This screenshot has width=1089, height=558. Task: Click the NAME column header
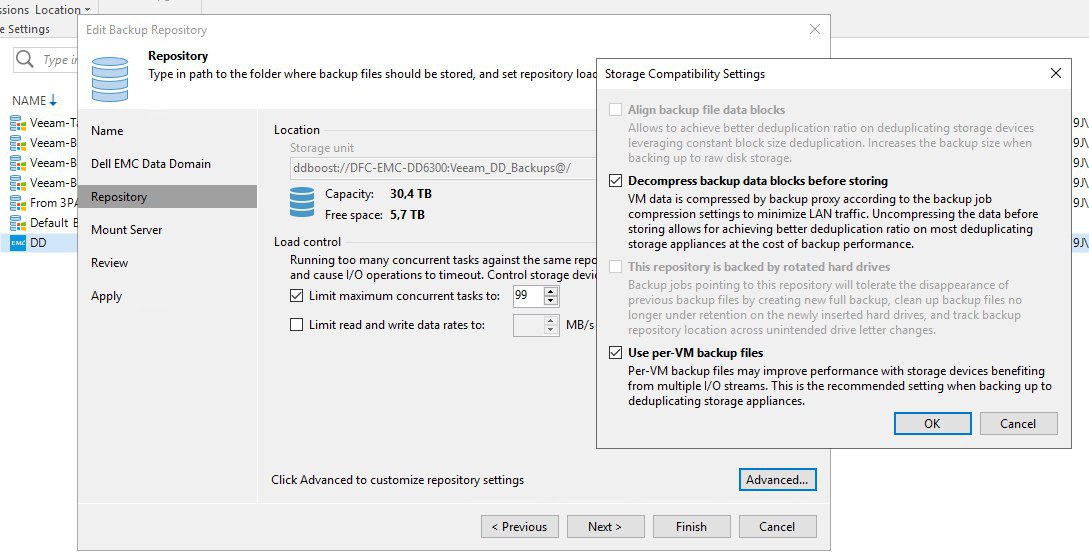click(29, 101)
